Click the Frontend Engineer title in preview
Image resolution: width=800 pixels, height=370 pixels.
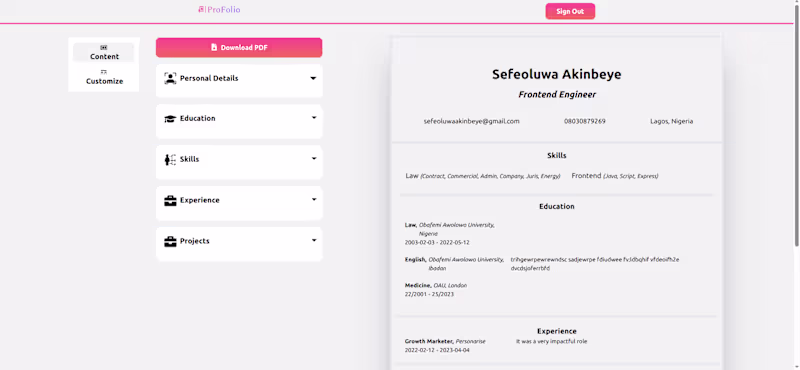click(557, 94)
